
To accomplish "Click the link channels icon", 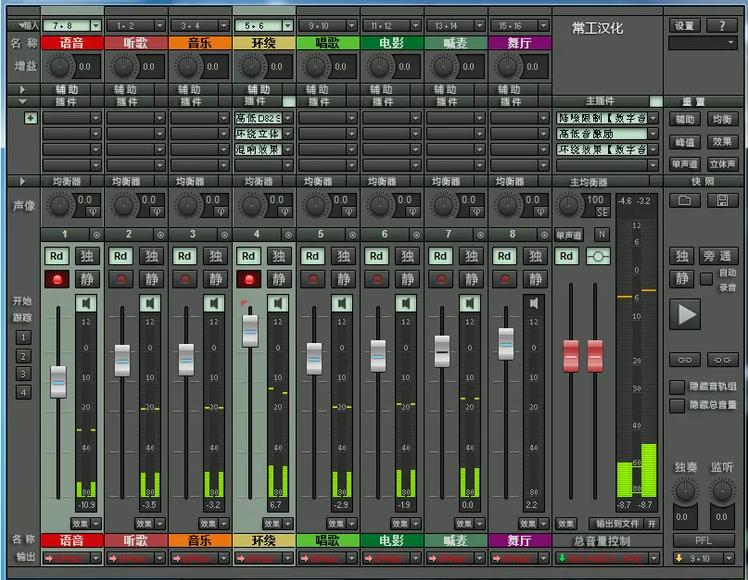I will point(685,360).
